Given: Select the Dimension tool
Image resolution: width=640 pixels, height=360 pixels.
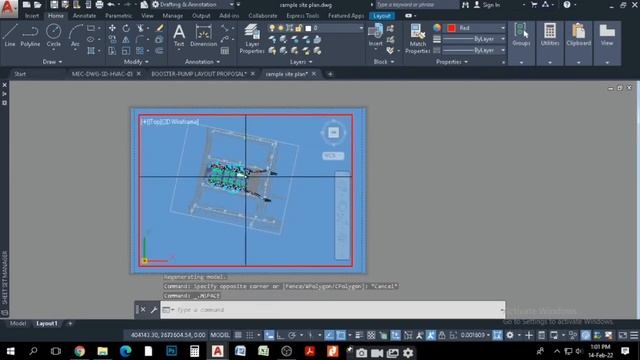Looking at the screenshot, I should click(x=203, y=35).
